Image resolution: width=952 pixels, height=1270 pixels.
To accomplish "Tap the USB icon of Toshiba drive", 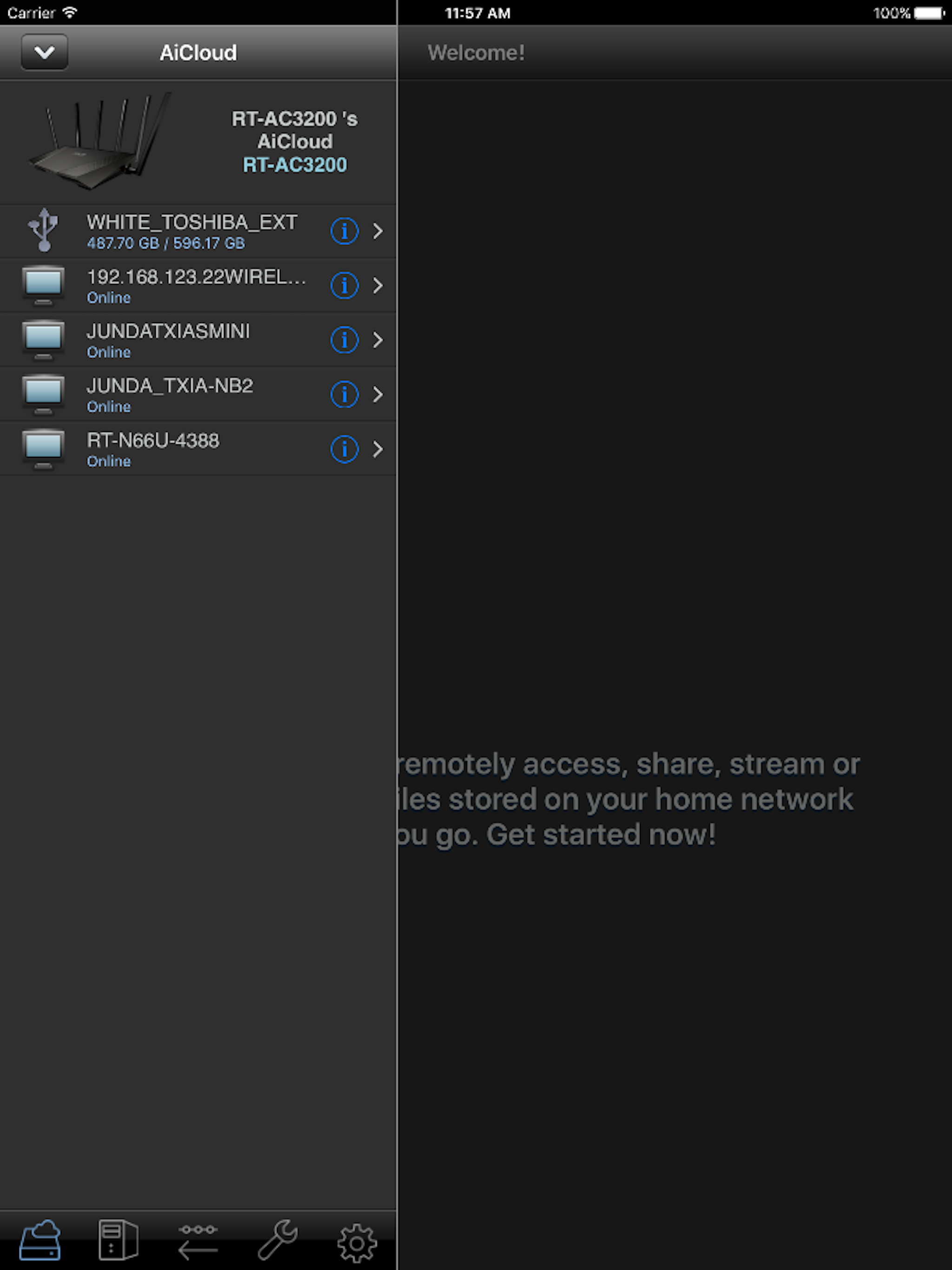I will click(x=44, y=230).
